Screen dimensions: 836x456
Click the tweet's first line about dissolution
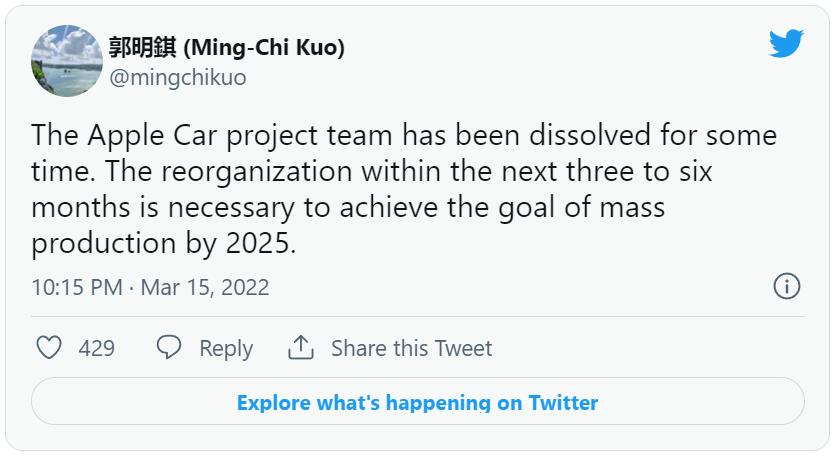(404, 135)
